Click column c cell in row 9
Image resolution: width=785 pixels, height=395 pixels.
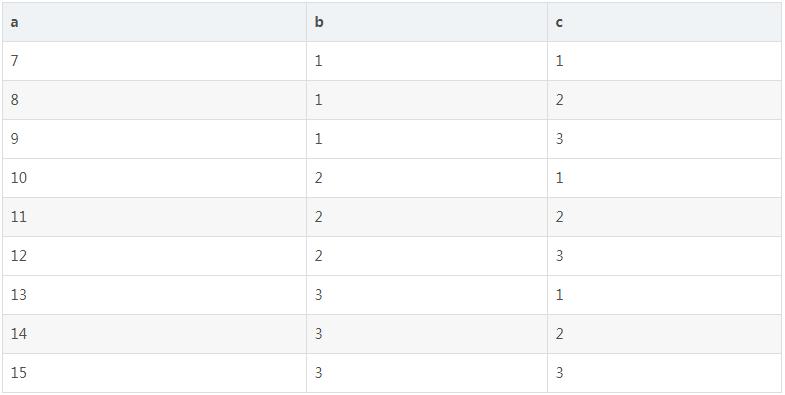664,139
